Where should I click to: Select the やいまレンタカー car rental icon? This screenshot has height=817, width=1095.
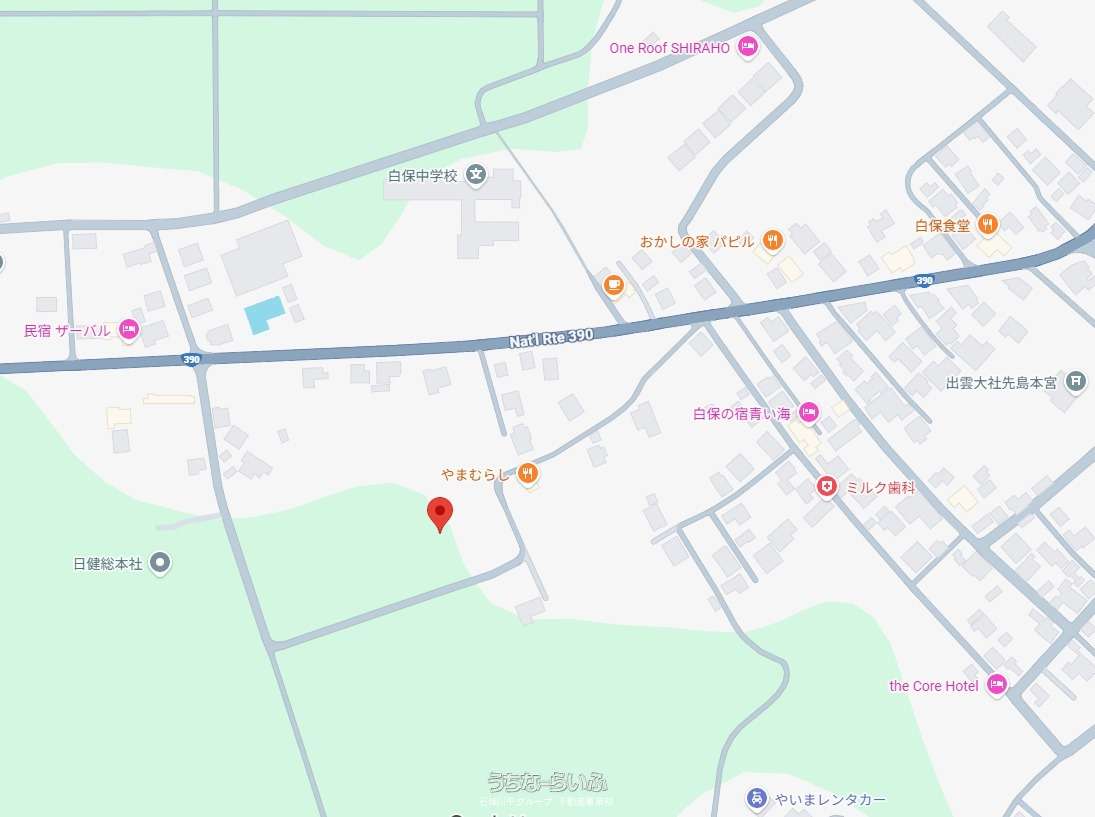pos(756,797)
